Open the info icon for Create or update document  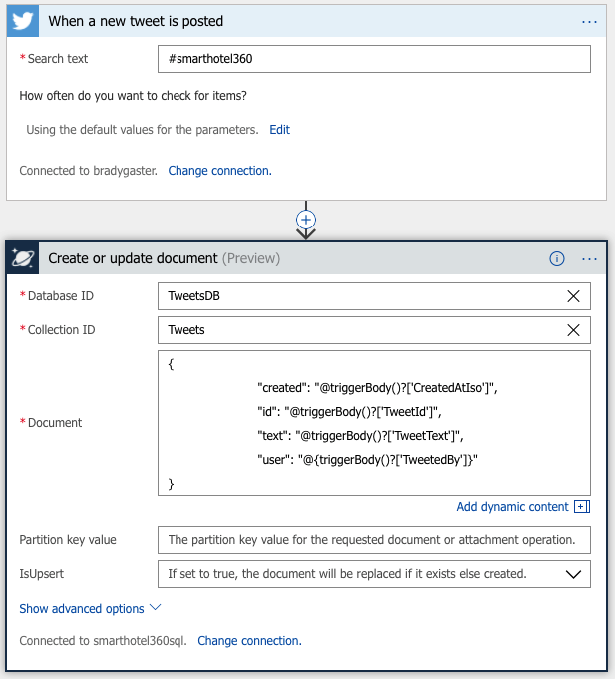click(557, 259)
